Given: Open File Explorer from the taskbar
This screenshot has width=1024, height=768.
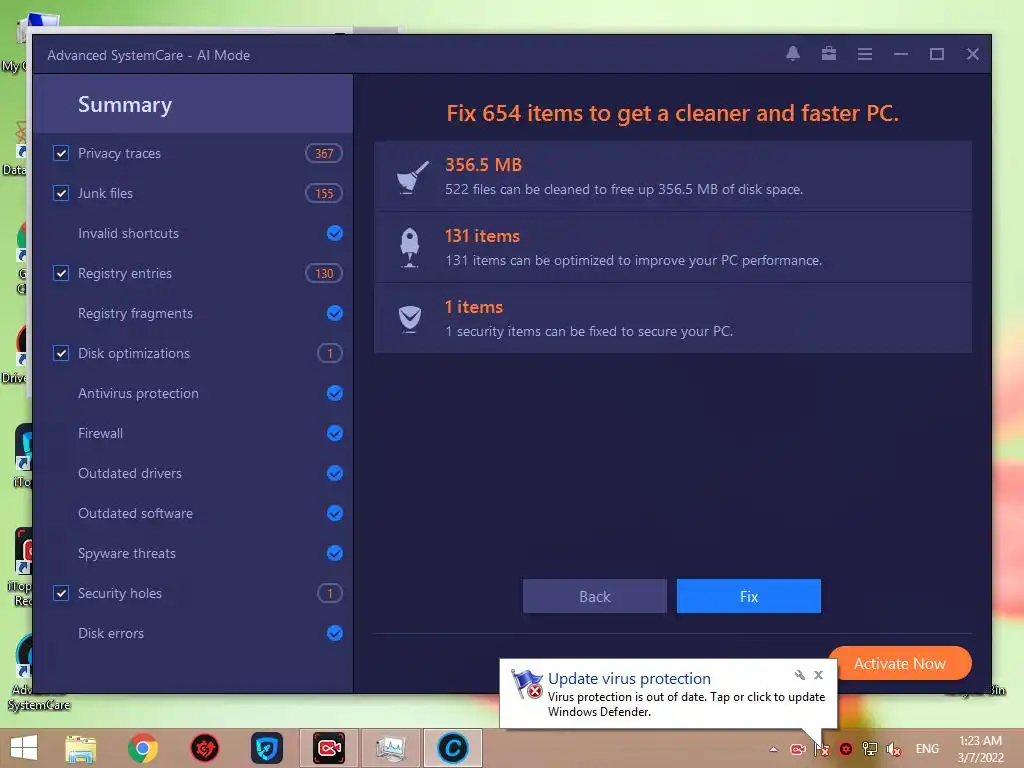Looking at the screenshot, I should (81, 748).
